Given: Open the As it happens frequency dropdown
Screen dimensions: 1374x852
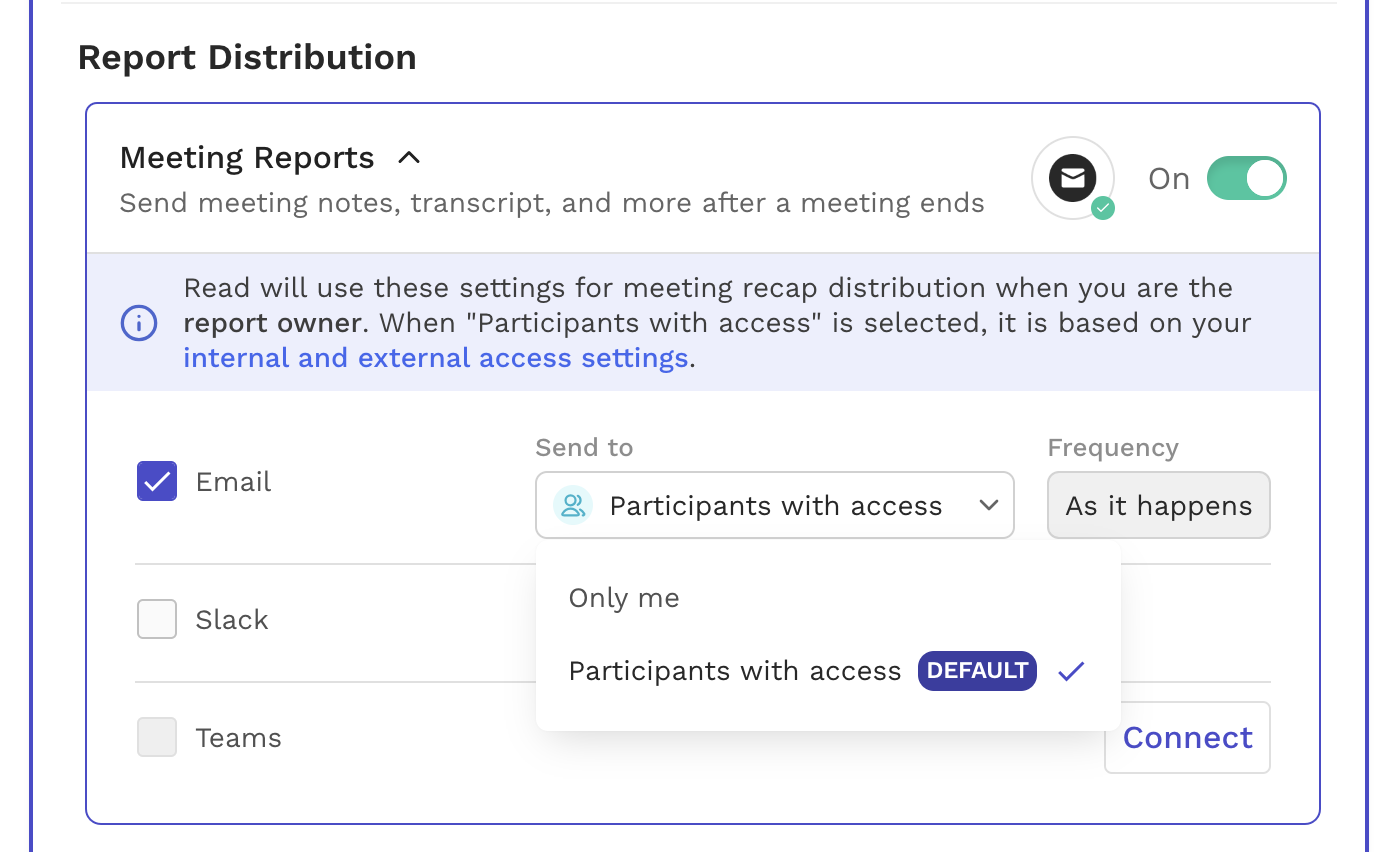Looking at the screenshot, I should (1159, 505).
